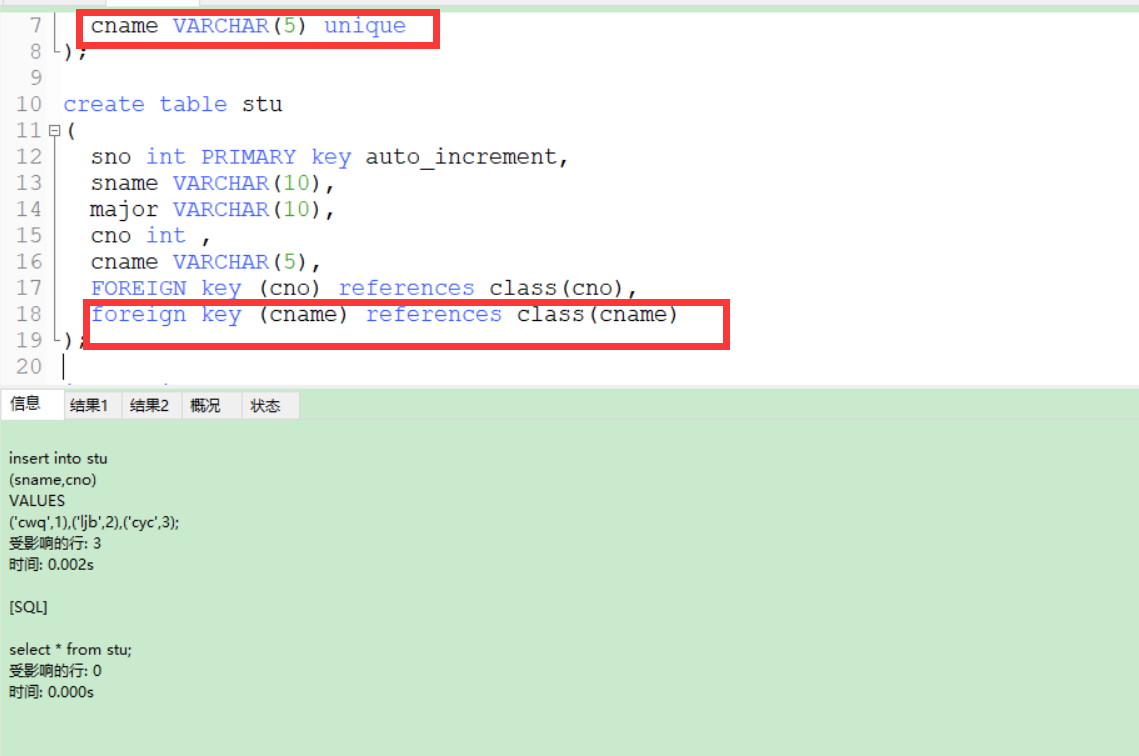The image size is (1139, 756).
Task: Click the '受影响的行: 0' message
Action: (55, 670)
